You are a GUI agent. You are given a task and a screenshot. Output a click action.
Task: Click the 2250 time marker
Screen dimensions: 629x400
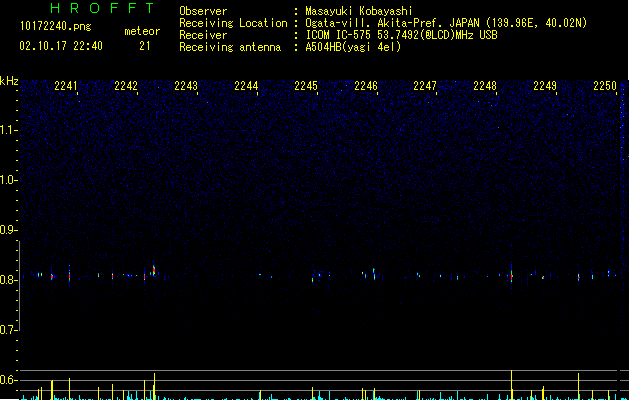pyautogui.click(x=605, y=86)
